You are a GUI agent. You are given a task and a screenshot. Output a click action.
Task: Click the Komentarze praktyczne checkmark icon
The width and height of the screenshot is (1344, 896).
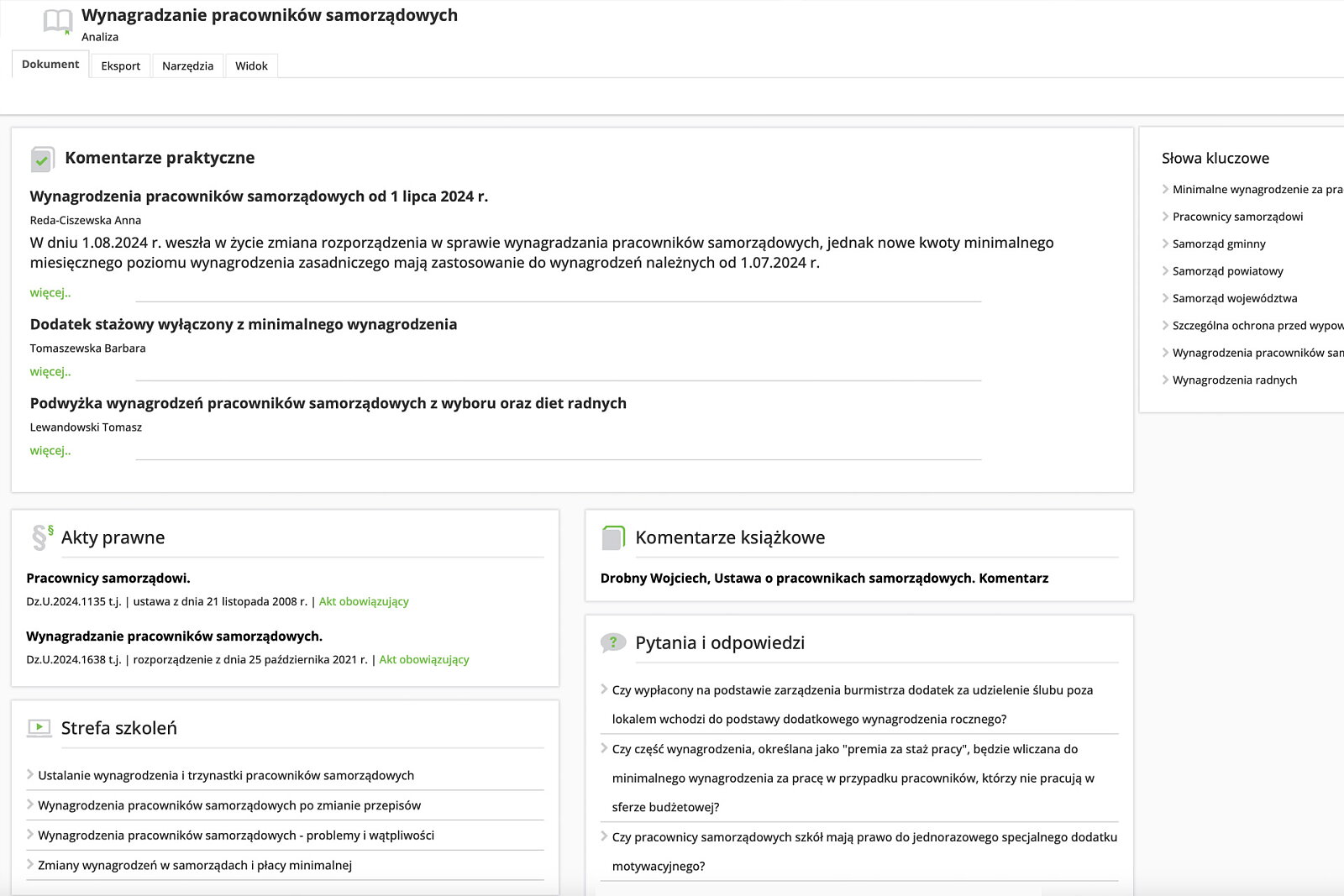point(42,159)
